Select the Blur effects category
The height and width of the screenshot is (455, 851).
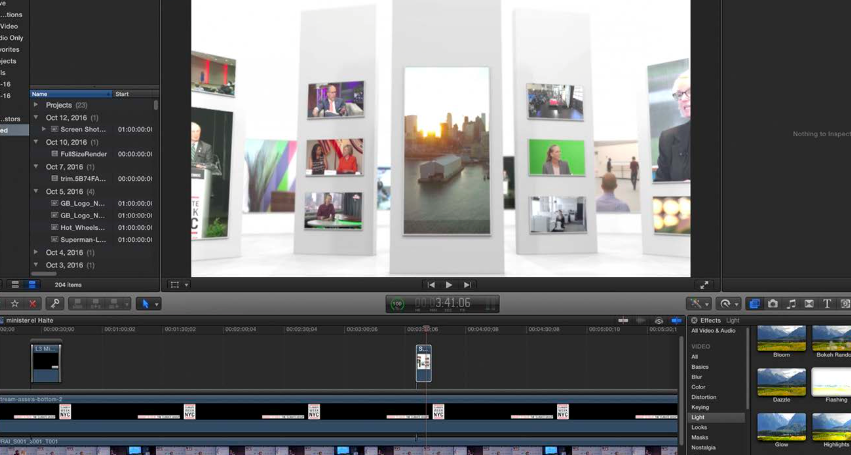click(x=700, y=377)
